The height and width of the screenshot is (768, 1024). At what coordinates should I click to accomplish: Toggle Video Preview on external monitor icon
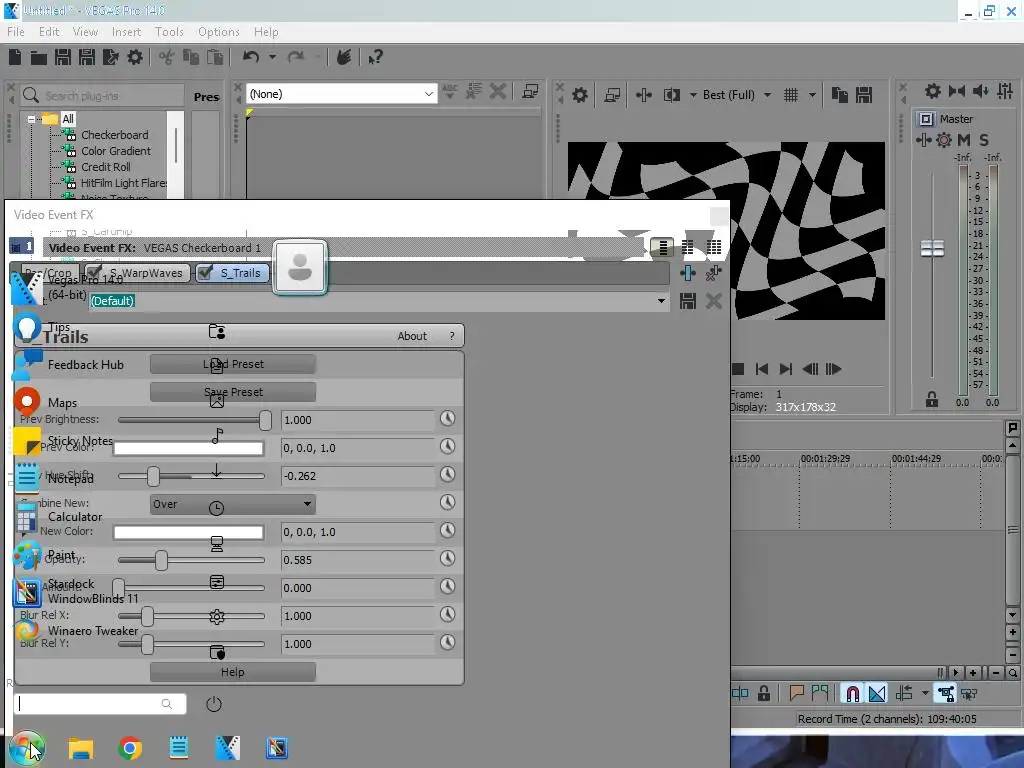[612, 95]
